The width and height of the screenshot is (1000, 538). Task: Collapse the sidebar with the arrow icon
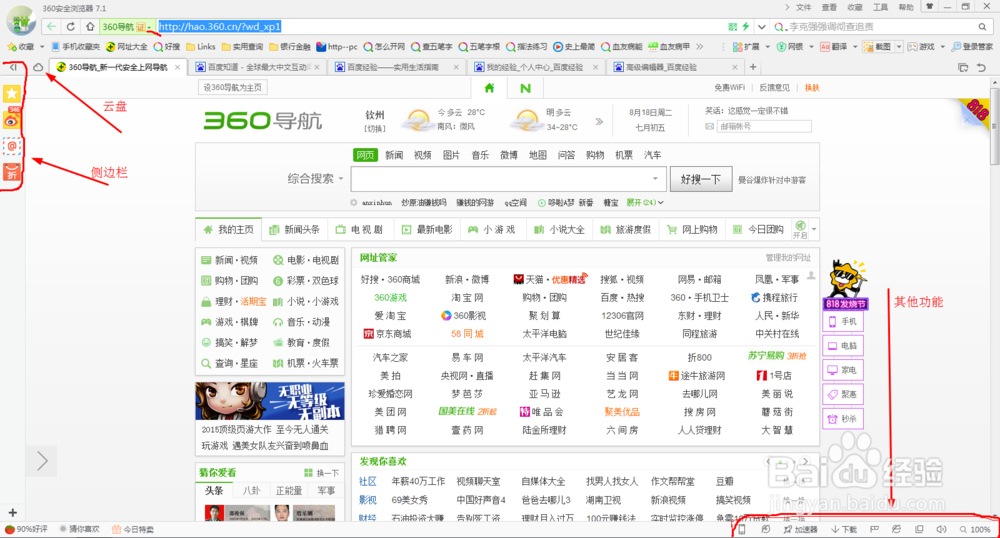coord(13,67)
